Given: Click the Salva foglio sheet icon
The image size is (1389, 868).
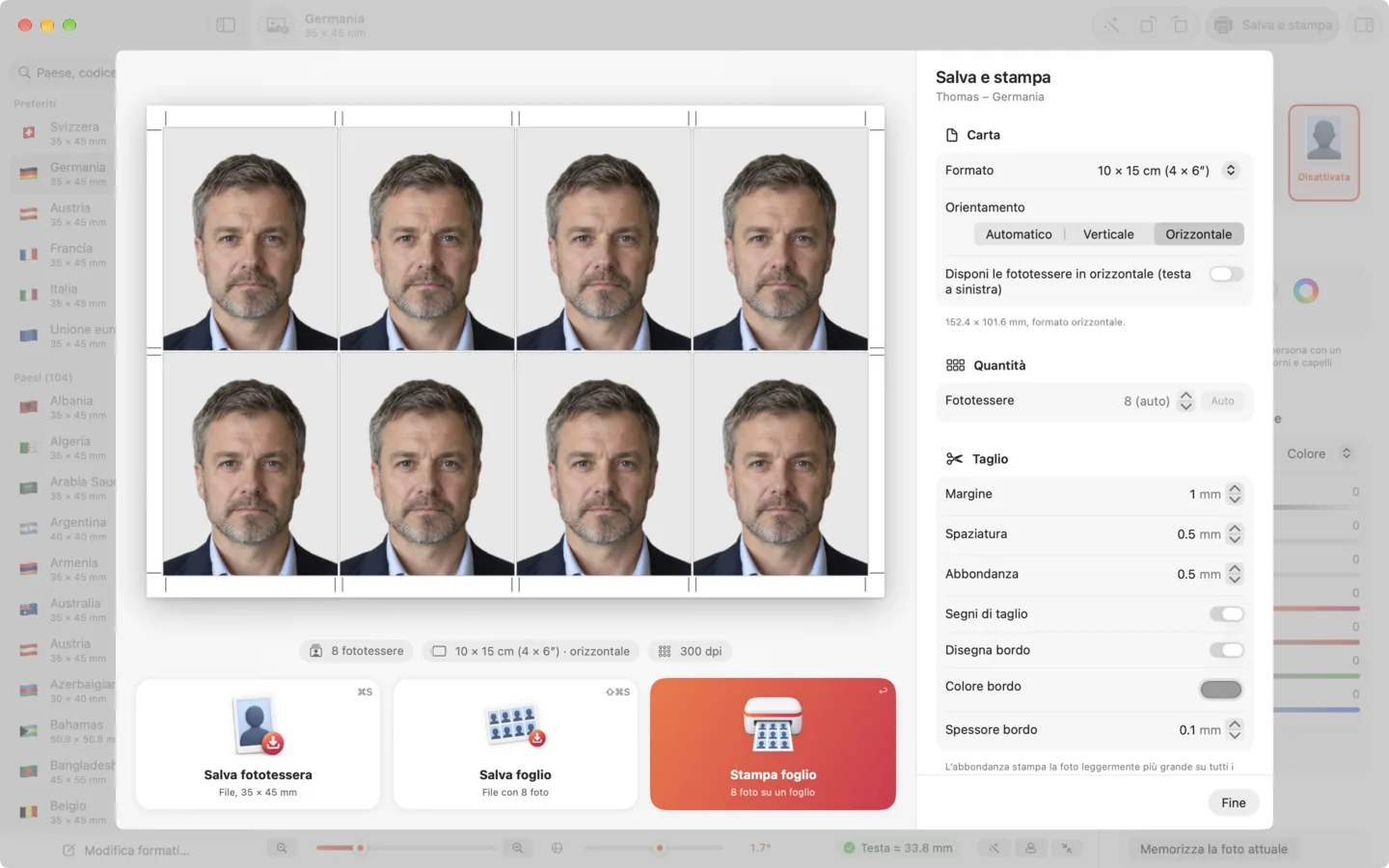Looking at the screenshot, I should click(515, 726).
